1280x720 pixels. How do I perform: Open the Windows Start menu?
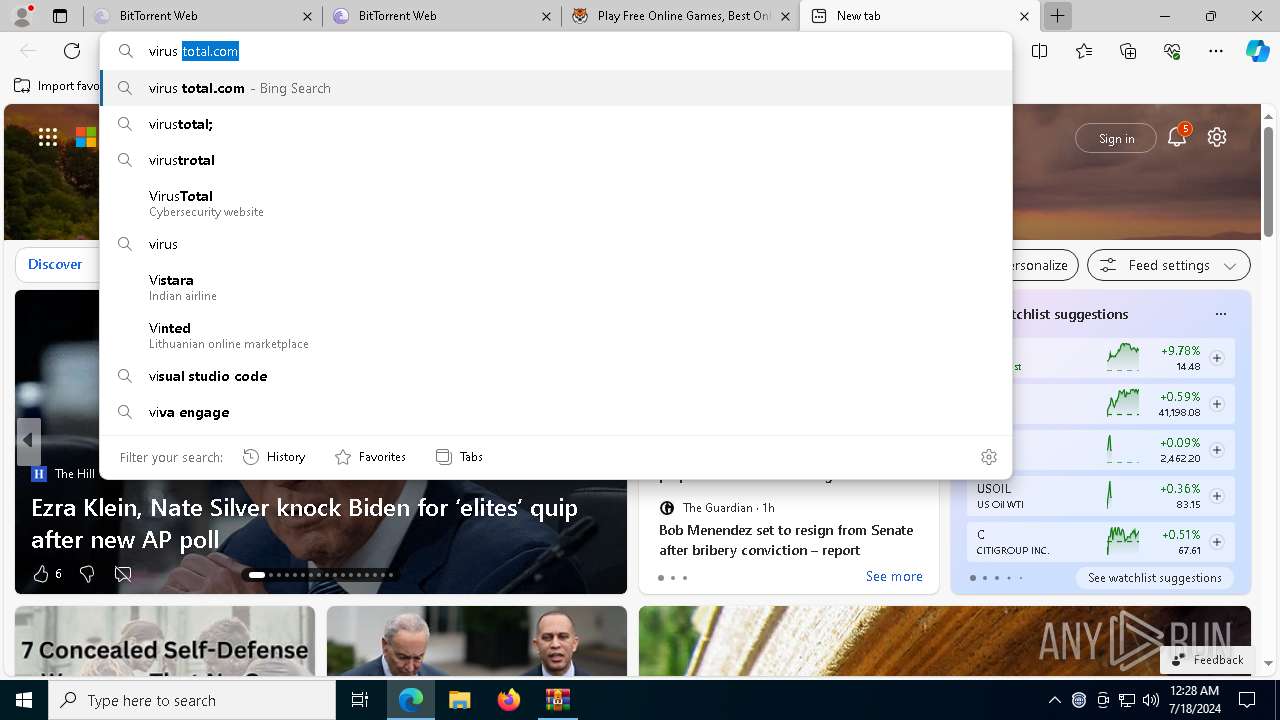(x=24, y=700)
